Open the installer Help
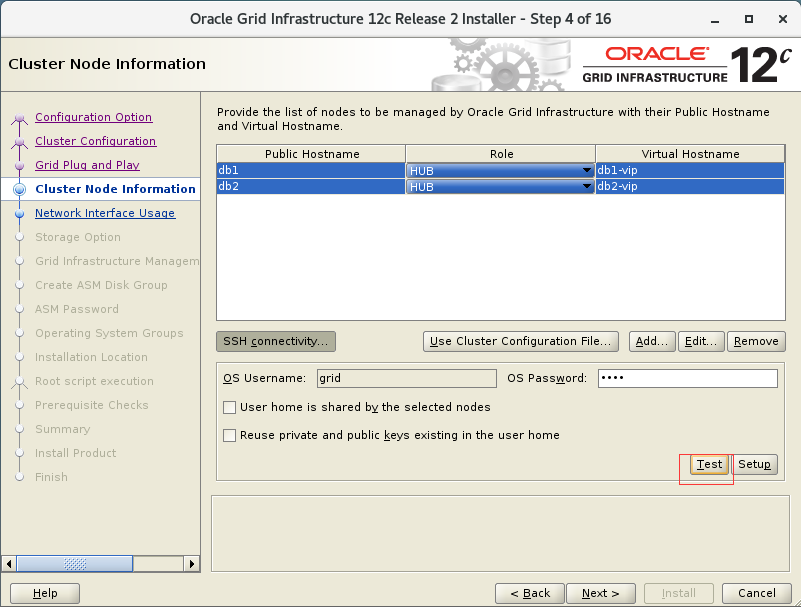 [x=45, y=593]
